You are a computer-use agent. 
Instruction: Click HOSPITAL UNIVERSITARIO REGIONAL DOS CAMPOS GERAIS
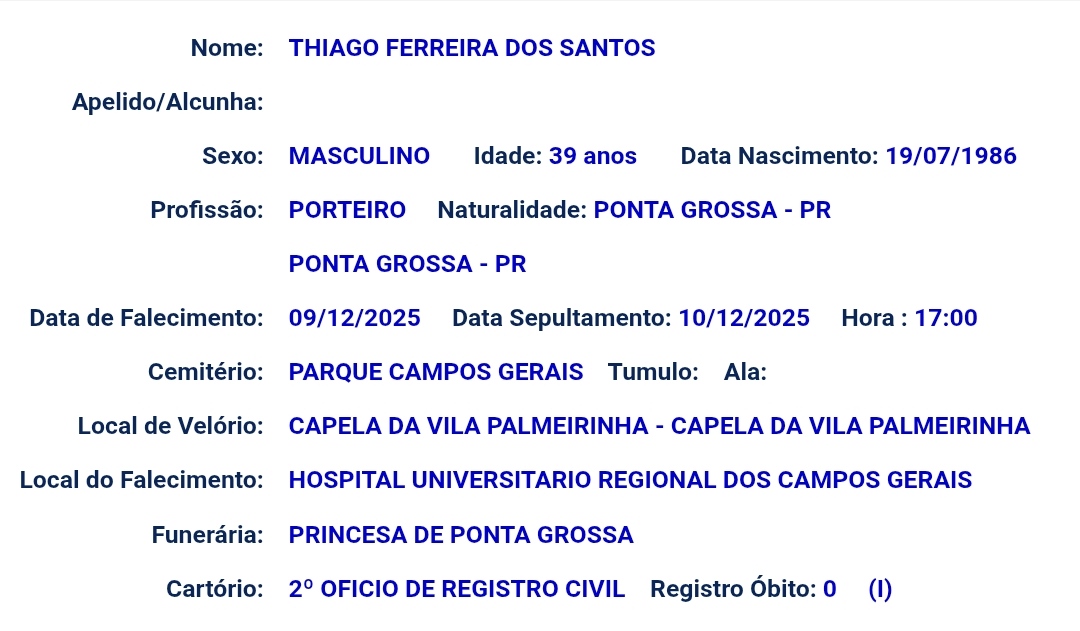(630, 480)
